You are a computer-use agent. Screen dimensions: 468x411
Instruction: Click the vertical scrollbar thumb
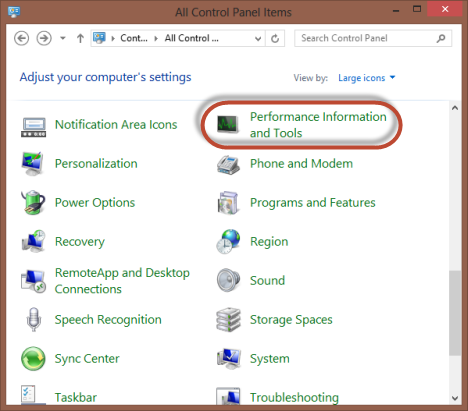[455, 313]
